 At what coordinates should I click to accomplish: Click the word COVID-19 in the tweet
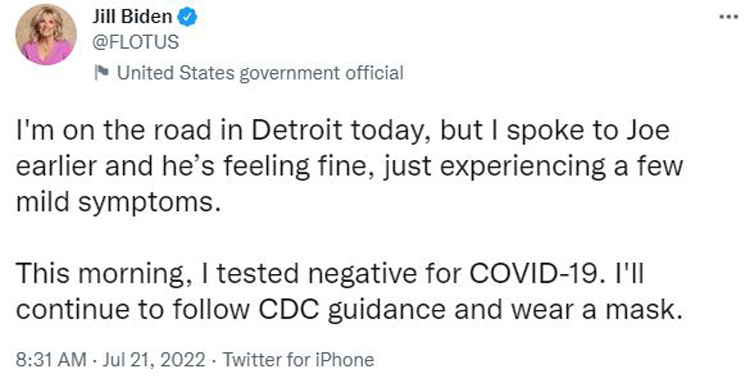pos(532,274)
